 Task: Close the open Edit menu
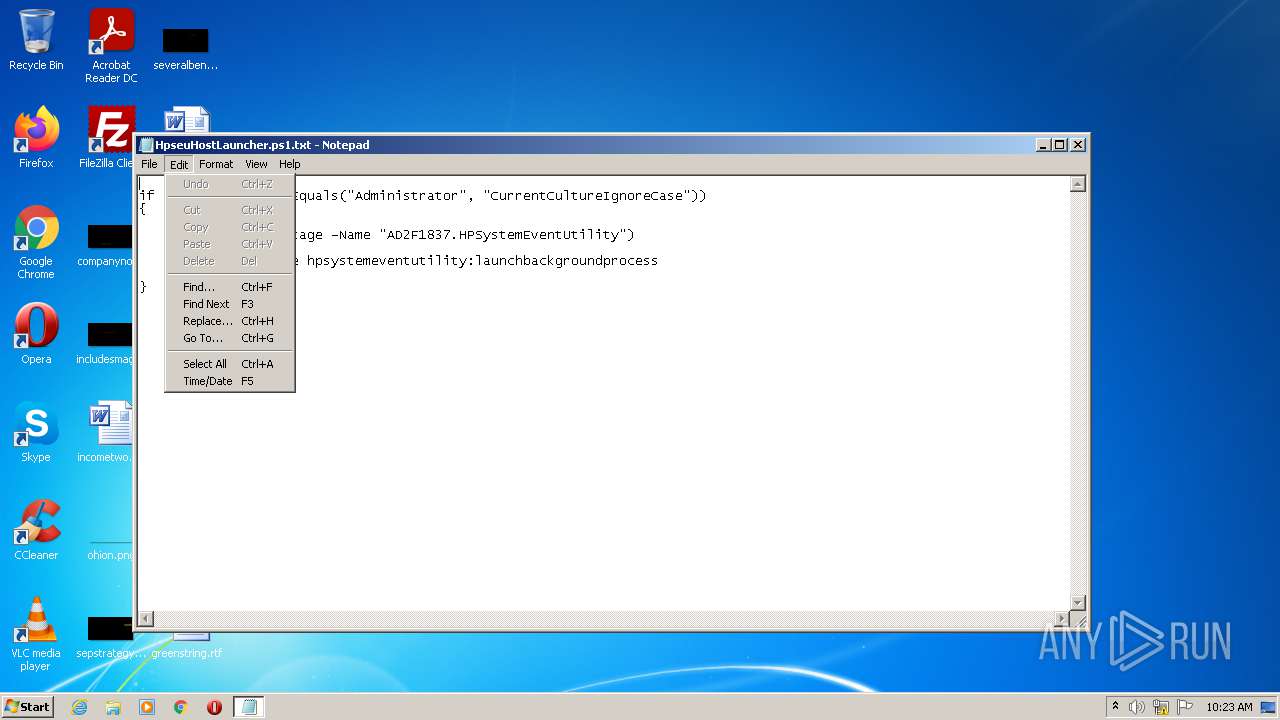click(179, 164)
